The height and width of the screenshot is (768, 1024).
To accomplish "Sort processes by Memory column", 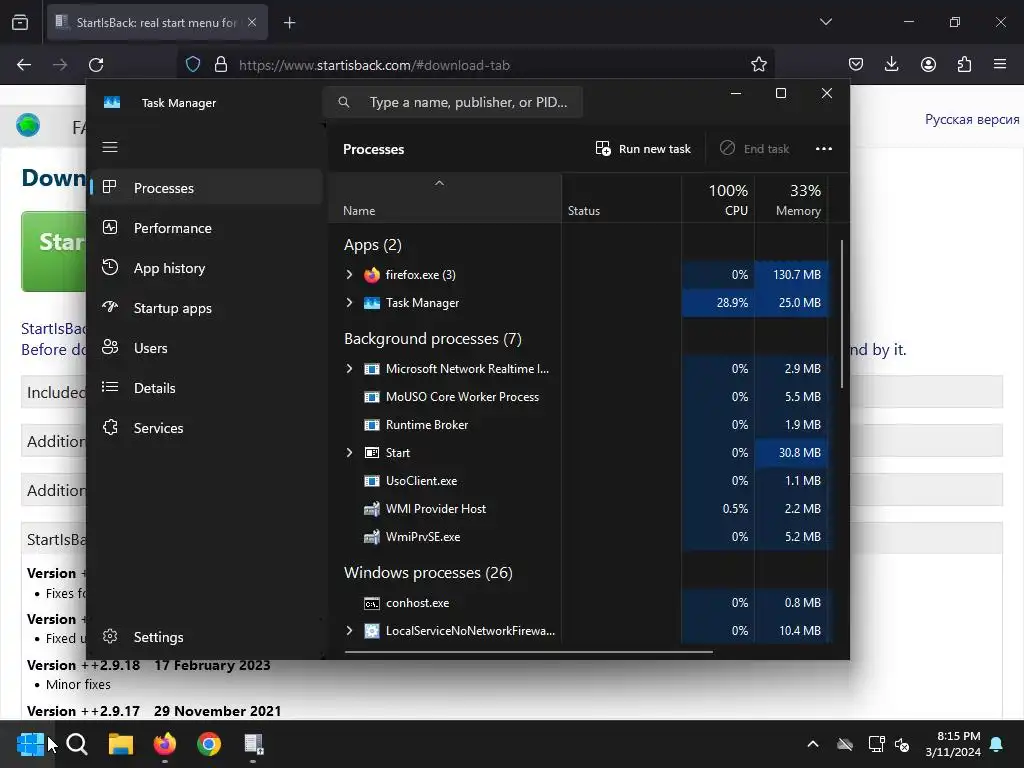I will tap(792, 199).
